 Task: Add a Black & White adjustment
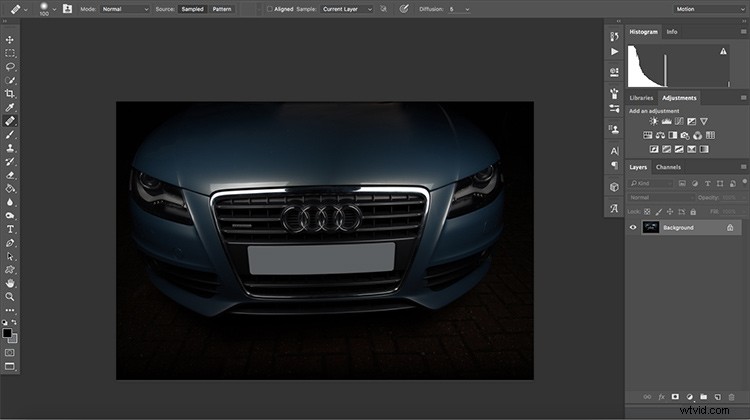pyautogui.click(x=673, y=135)
